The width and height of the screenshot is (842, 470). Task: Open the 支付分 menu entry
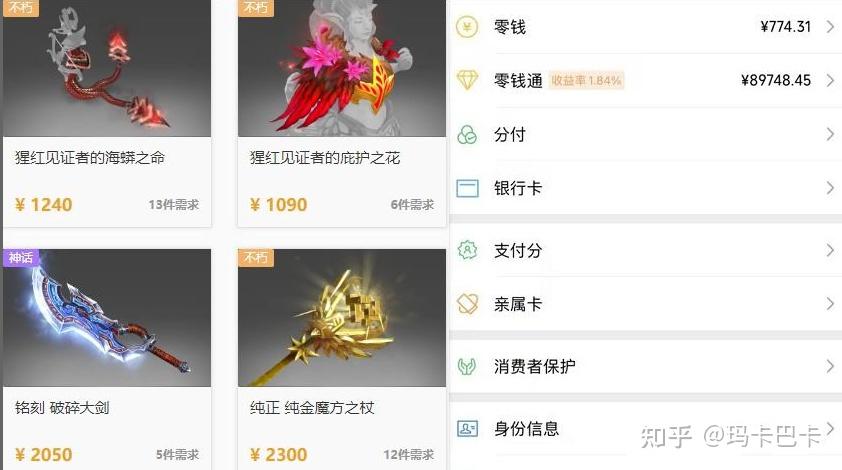[645, 250]
